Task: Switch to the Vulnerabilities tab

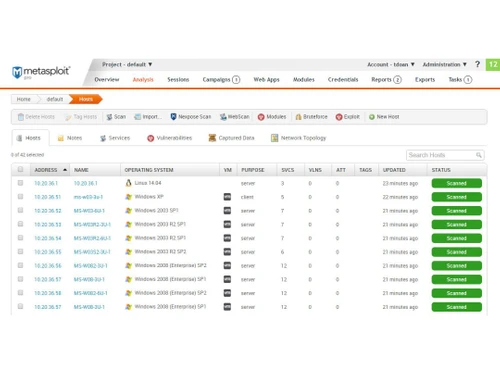Action: coord(170,138)
